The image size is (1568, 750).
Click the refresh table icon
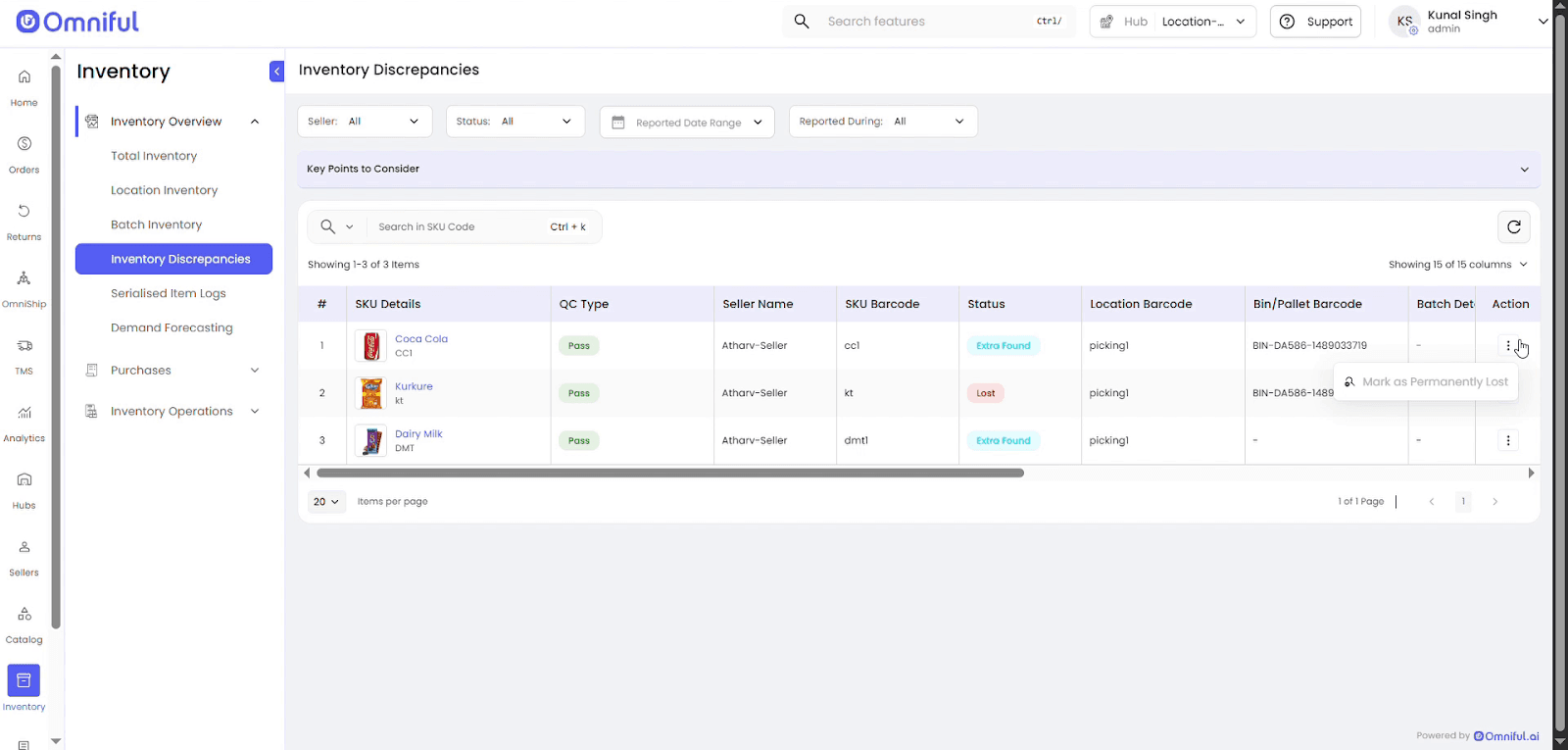point(1513,227)
